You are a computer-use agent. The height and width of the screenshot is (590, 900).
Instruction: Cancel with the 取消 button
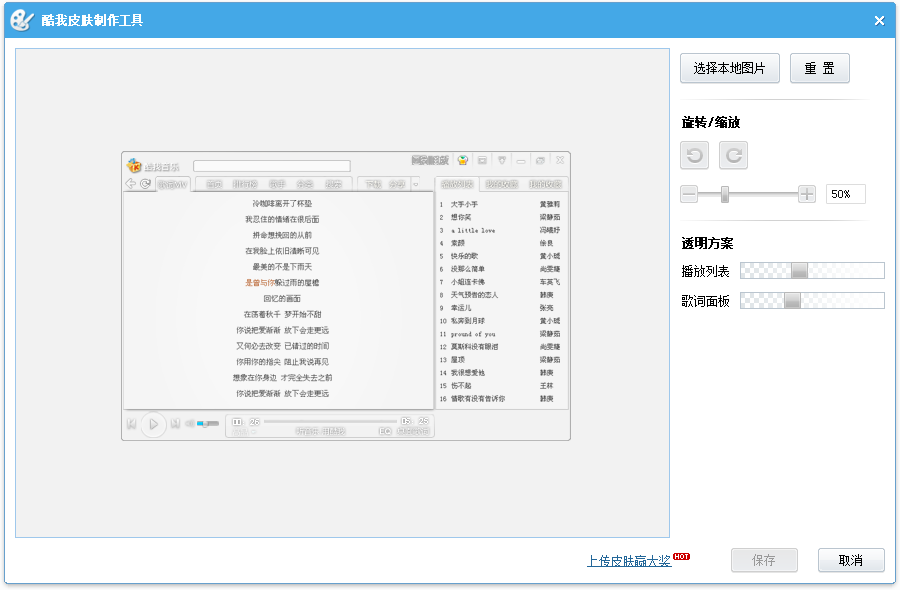[x=851, y=560]
